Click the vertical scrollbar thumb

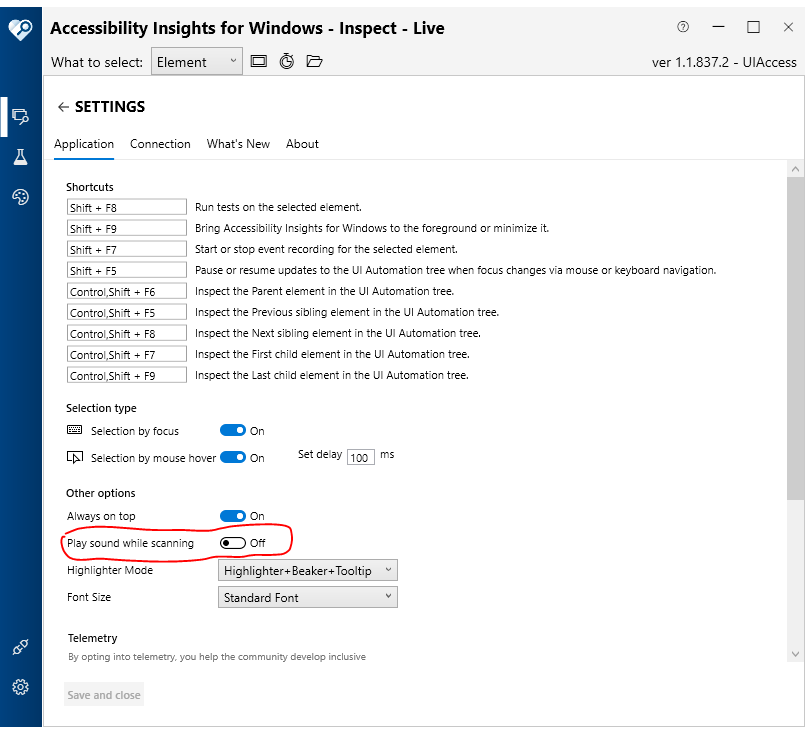pos(795,339)
